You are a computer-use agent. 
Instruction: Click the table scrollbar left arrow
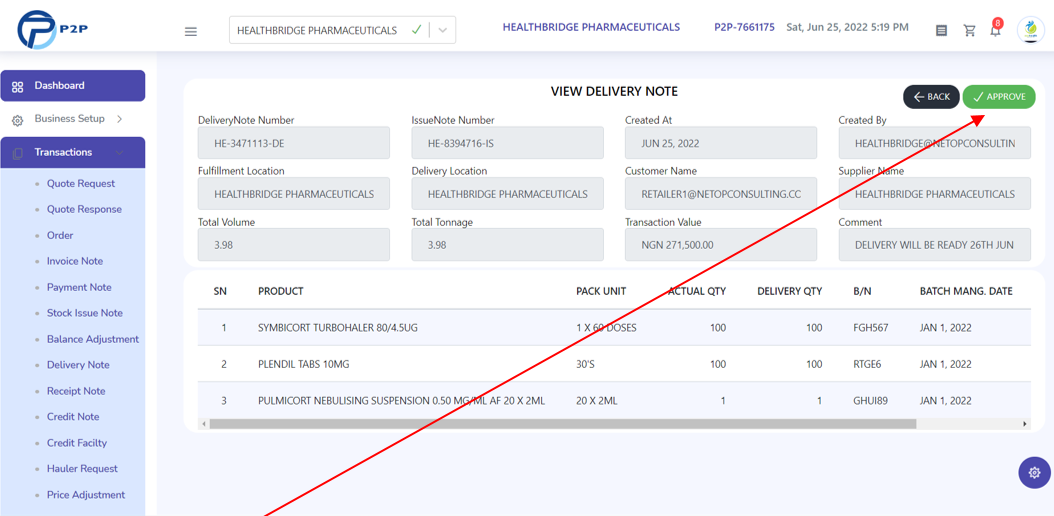[202, 424]
